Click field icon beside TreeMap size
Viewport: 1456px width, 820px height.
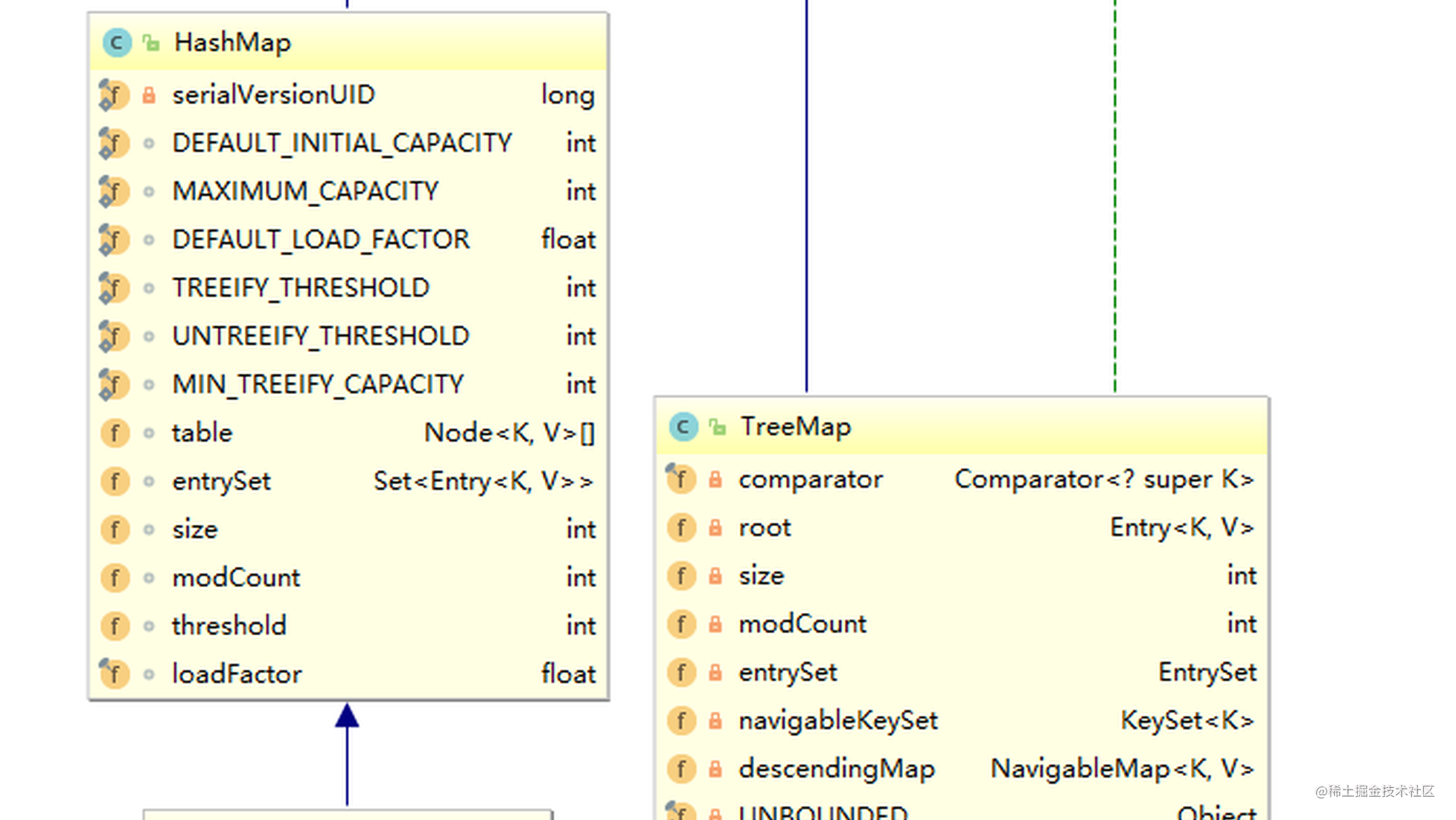[681, 576]
